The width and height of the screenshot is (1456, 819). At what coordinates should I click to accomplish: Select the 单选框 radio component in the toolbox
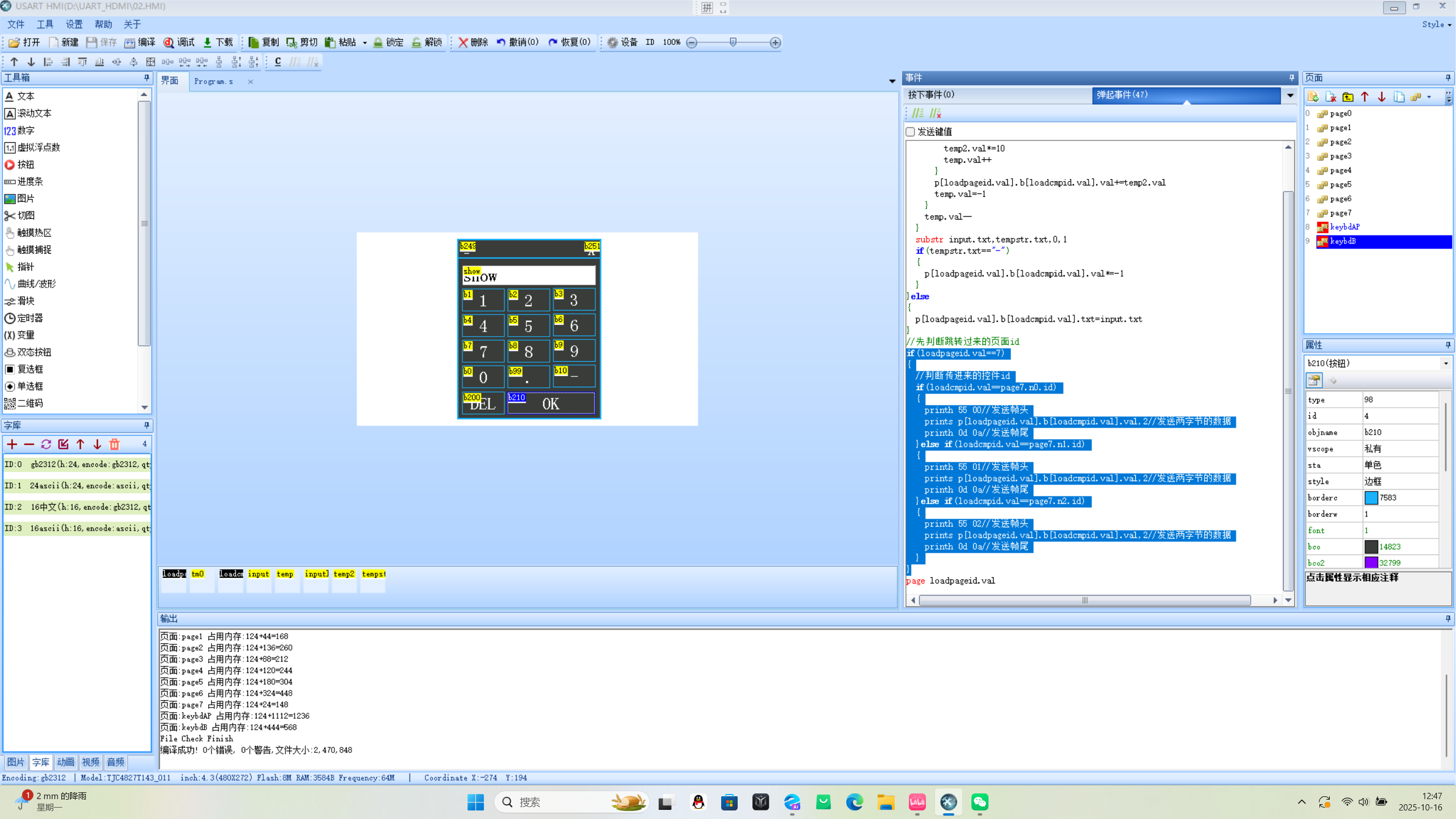30,386
